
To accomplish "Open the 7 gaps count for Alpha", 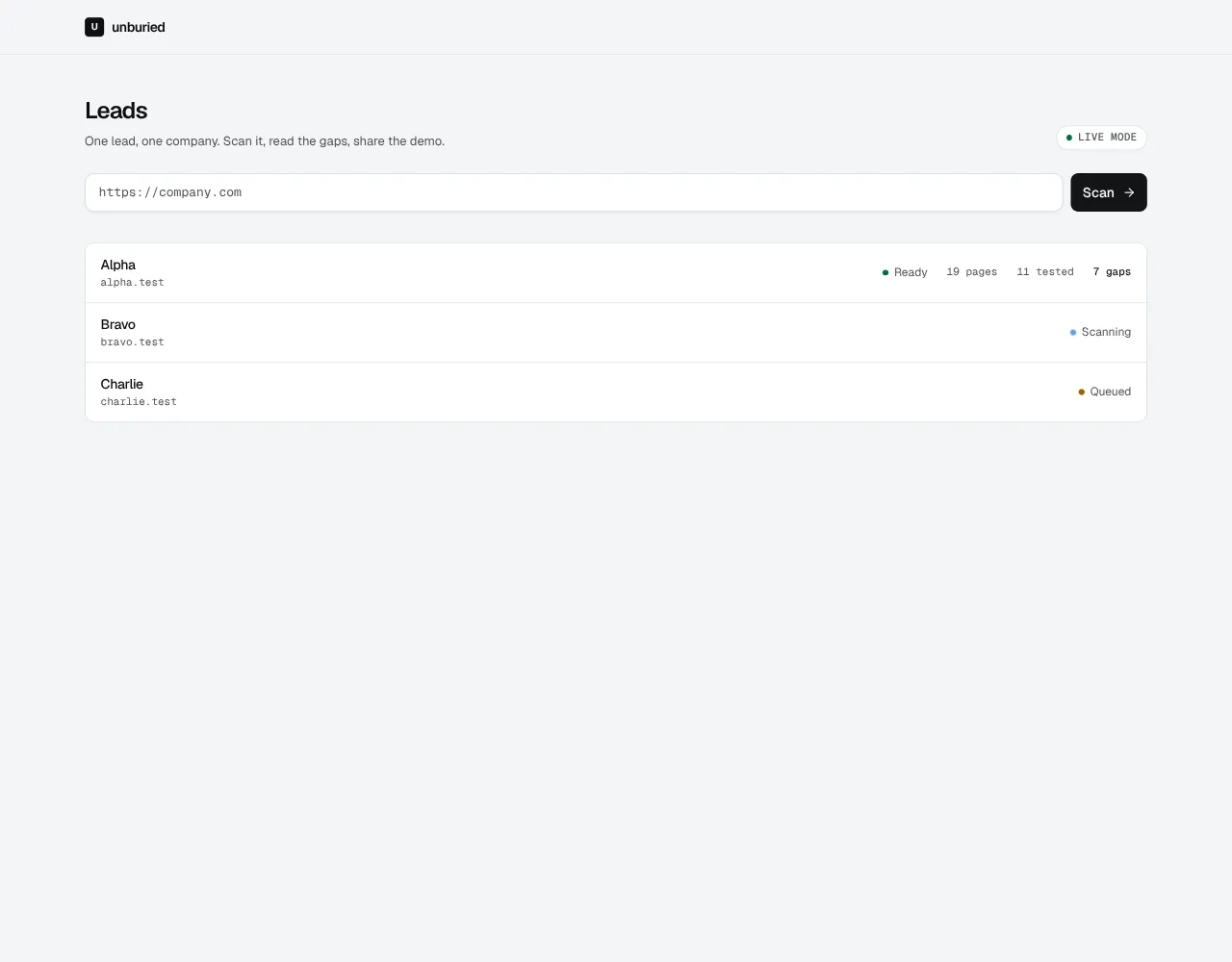I will coord(1112,272).
